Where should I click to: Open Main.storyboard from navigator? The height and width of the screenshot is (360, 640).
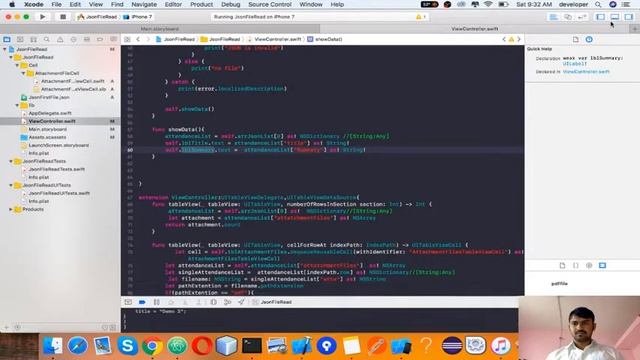(x=48, y=129)
